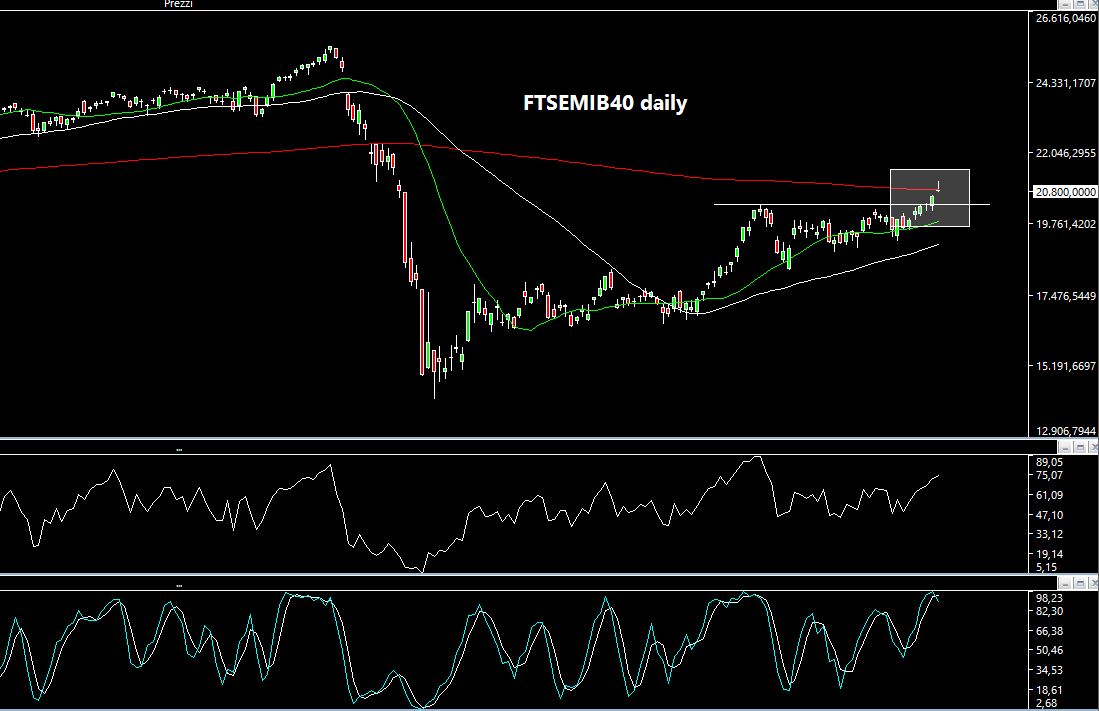Click the Prezzi panel title
This screenshot has height=711, width=1099.
coord(178,4)
